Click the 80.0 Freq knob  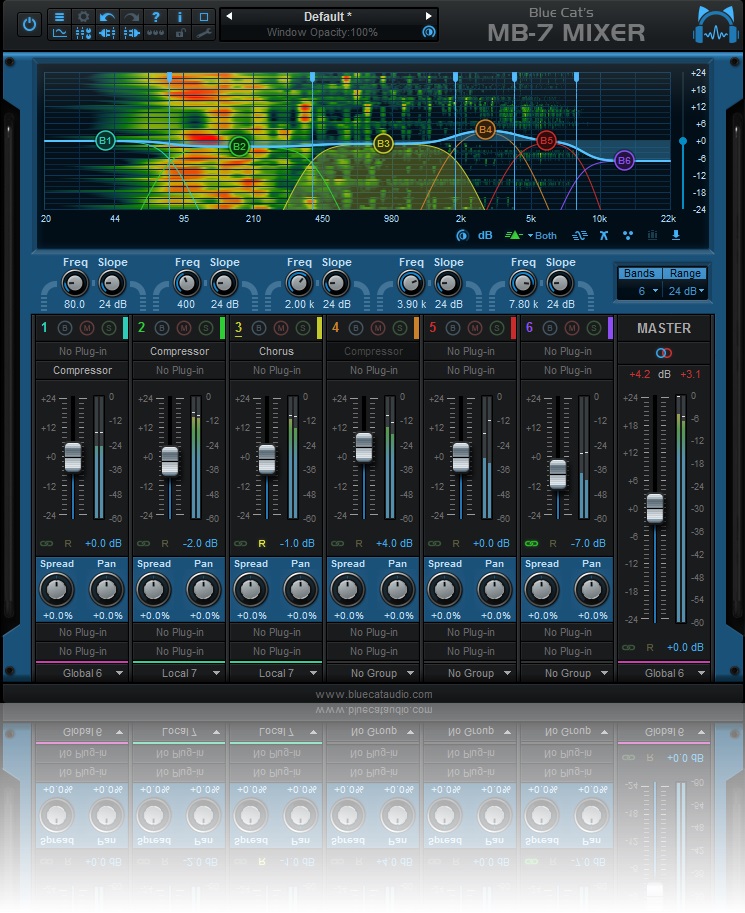pyautogui.click(x=75, y=284)
